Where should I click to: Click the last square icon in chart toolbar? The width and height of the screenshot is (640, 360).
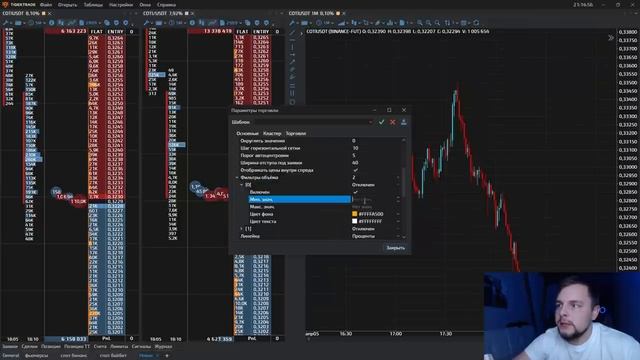(x=476, y=23)
